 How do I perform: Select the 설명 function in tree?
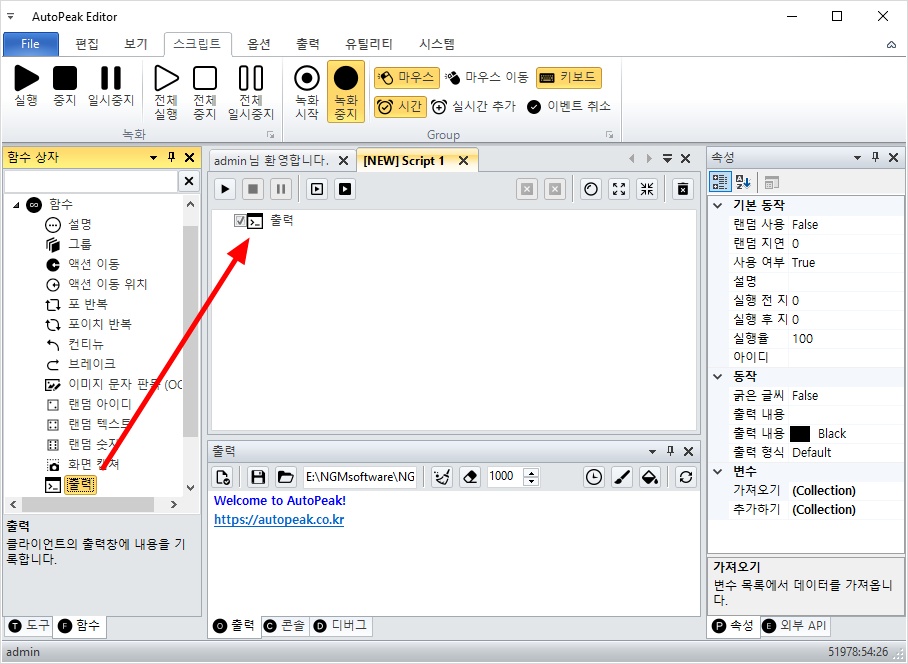click(80, 225)
